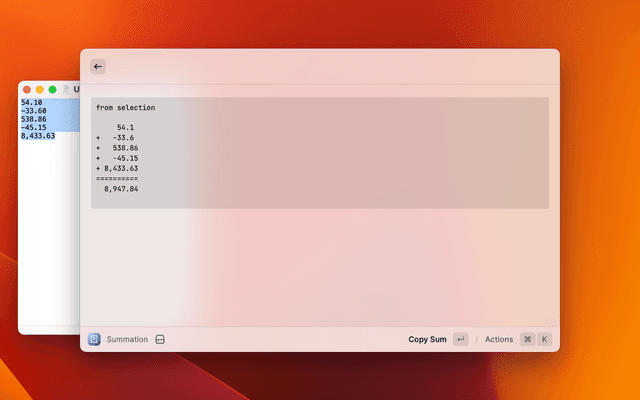640x400 pixels.
Task: Close the text editor window
Action: [x=27, y=90]
